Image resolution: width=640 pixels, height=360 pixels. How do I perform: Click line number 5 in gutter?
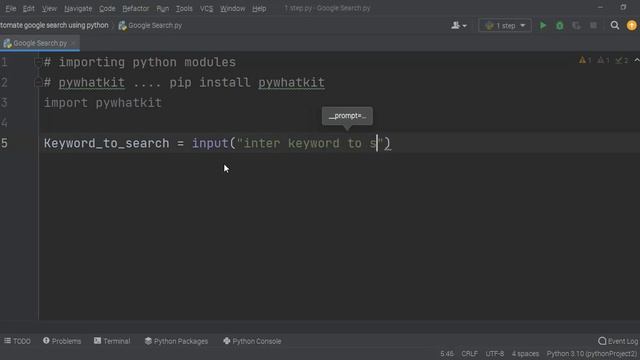[x=4, y=143]
